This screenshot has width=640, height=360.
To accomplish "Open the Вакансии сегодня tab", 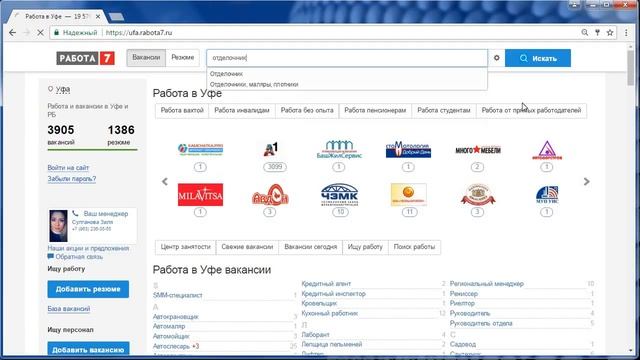I will point(311,247).
